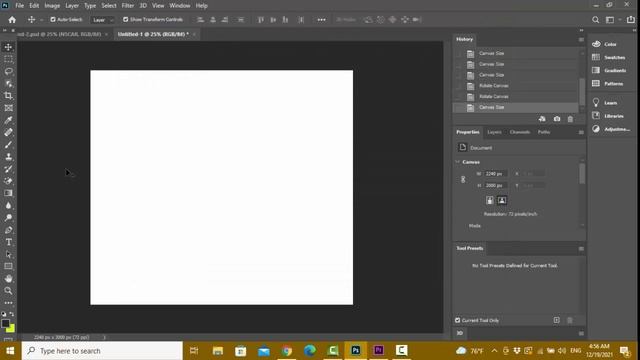Switch to the Channels tab
Viewport: 640px width, 360px height.
[520, 132]
